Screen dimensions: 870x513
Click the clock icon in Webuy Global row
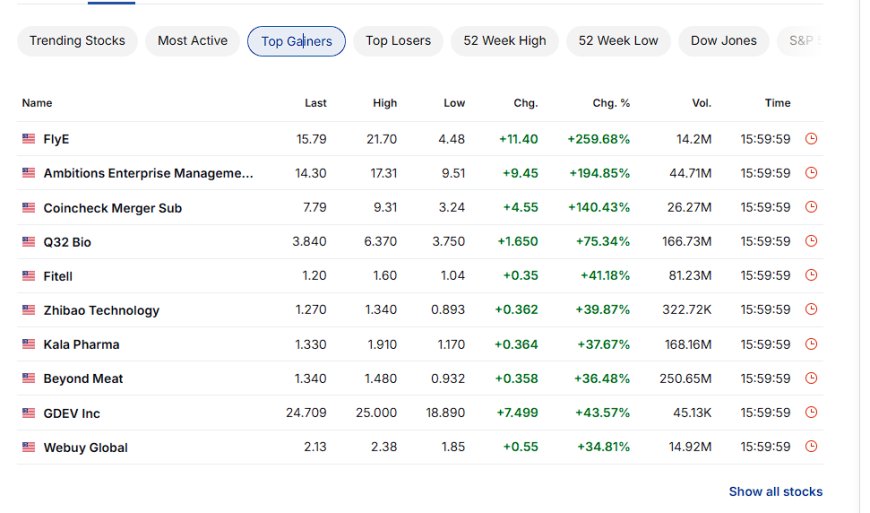[x=811, y=446]
